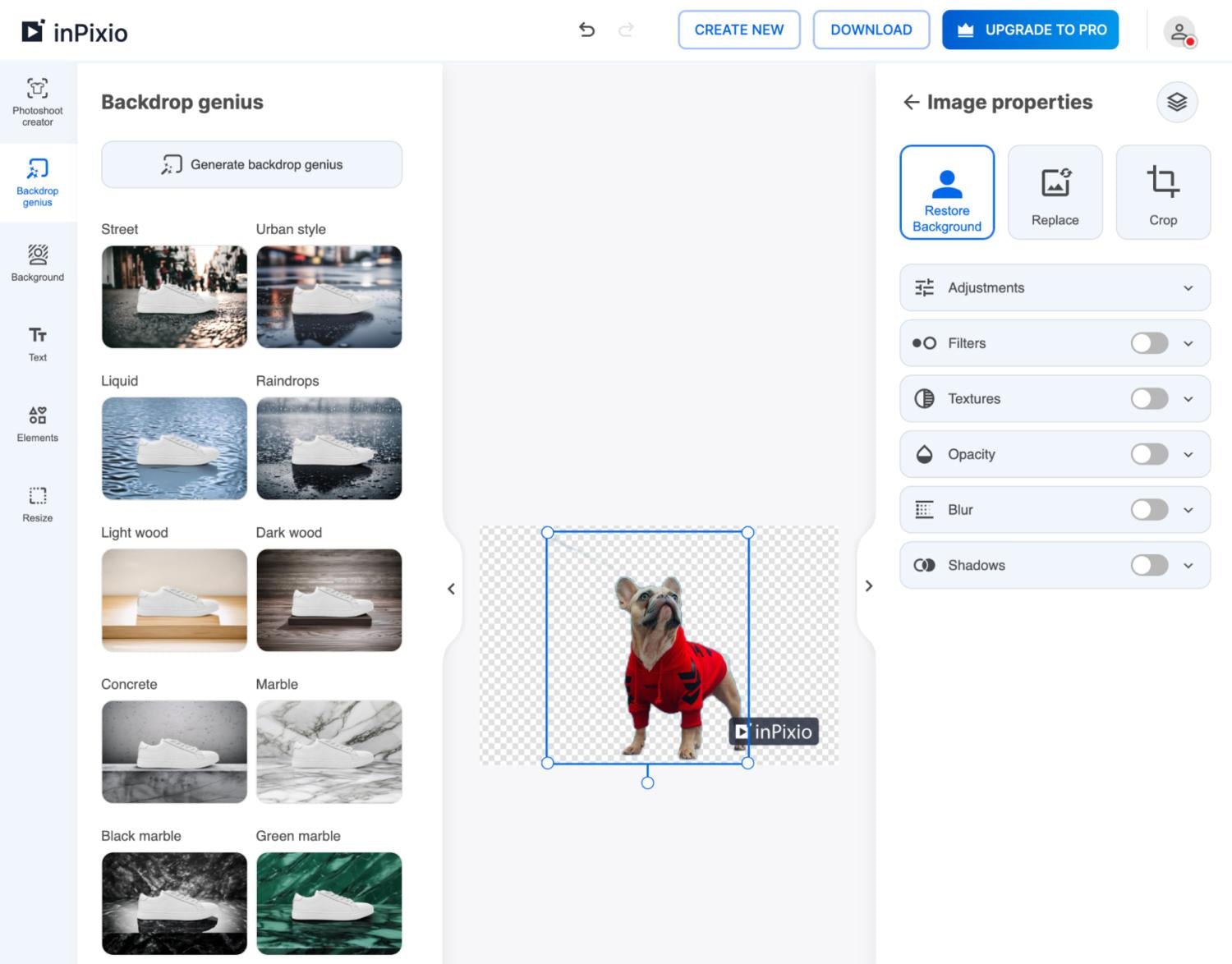Click Generate backdrop genius button
The width and height of the screenshot is (1232, 964).
(x=251, y=164)
